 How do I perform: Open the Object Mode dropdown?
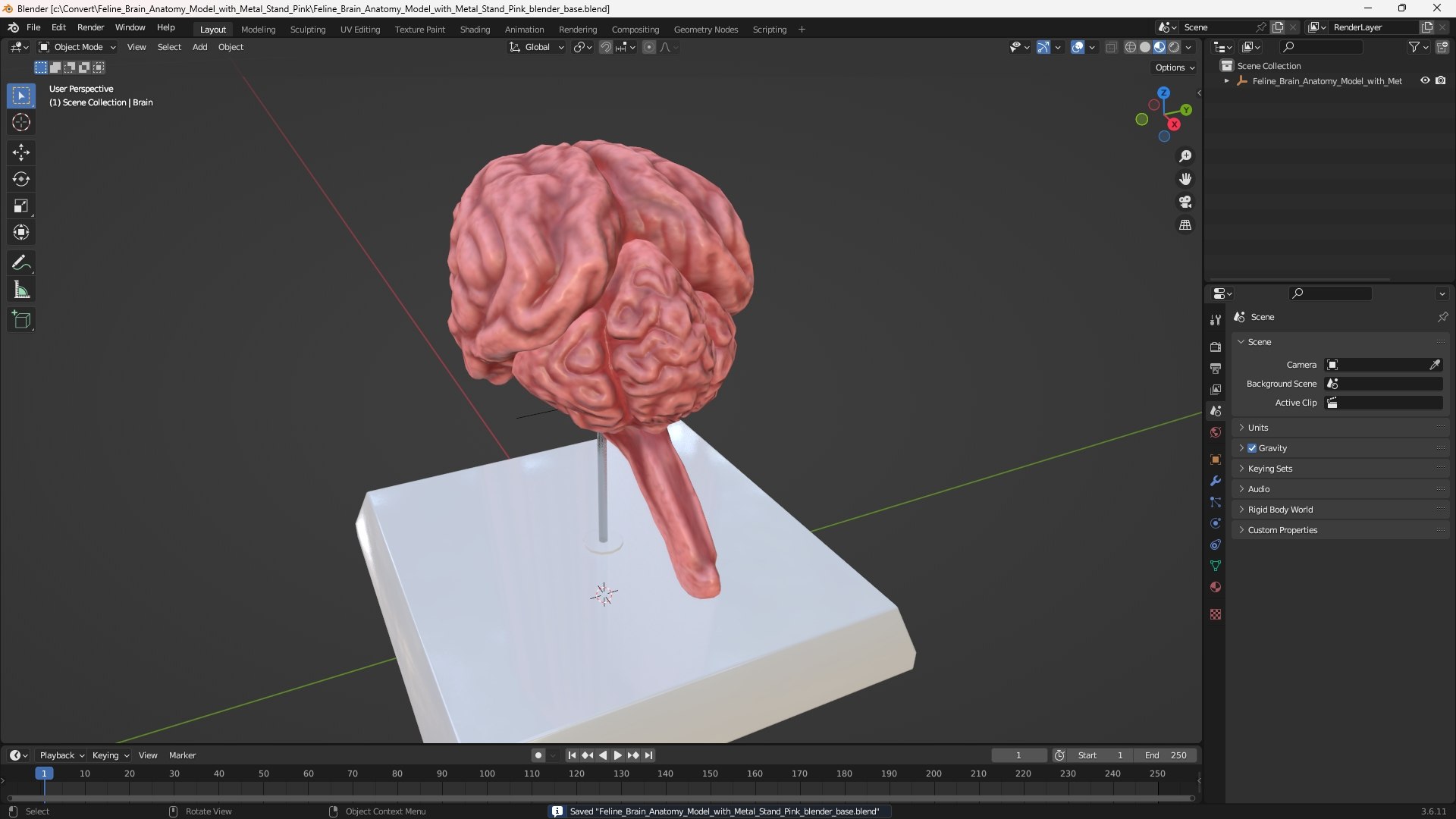coord(77,47)
